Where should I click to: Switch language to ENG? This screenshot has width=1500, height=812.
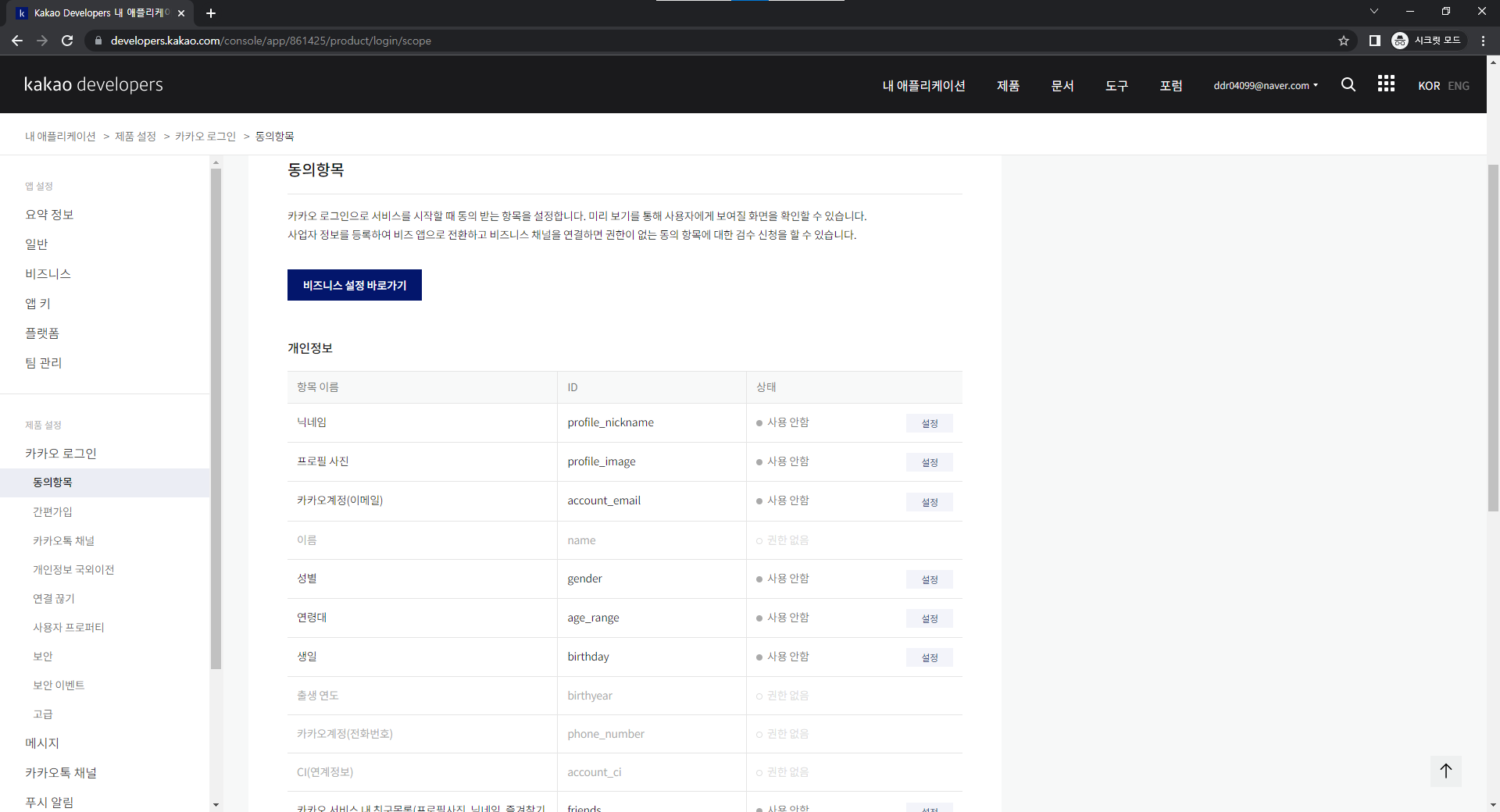click(1459, 86)
